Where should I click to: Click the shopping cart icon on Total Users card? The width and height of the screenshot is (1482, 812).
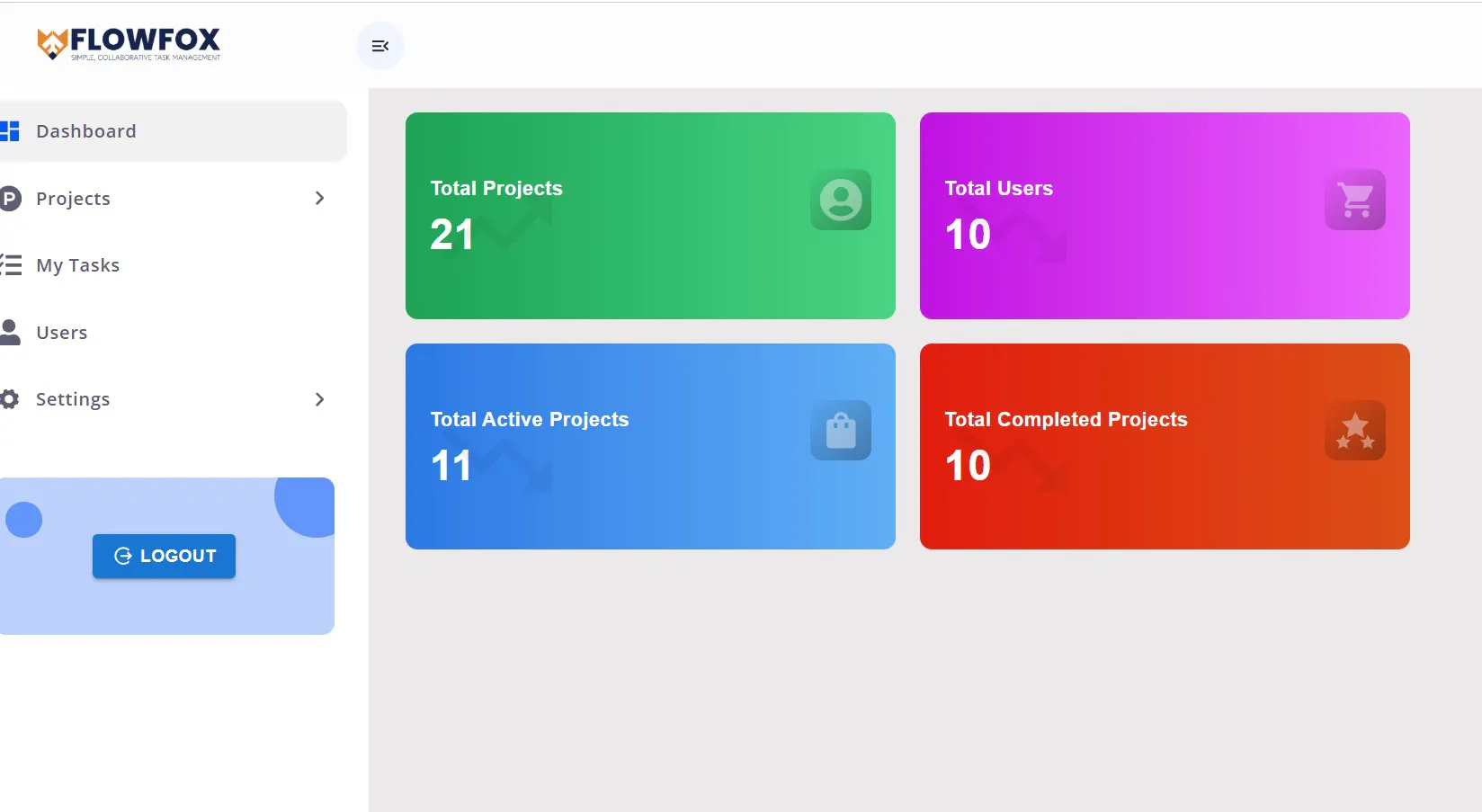[1355, 200]
